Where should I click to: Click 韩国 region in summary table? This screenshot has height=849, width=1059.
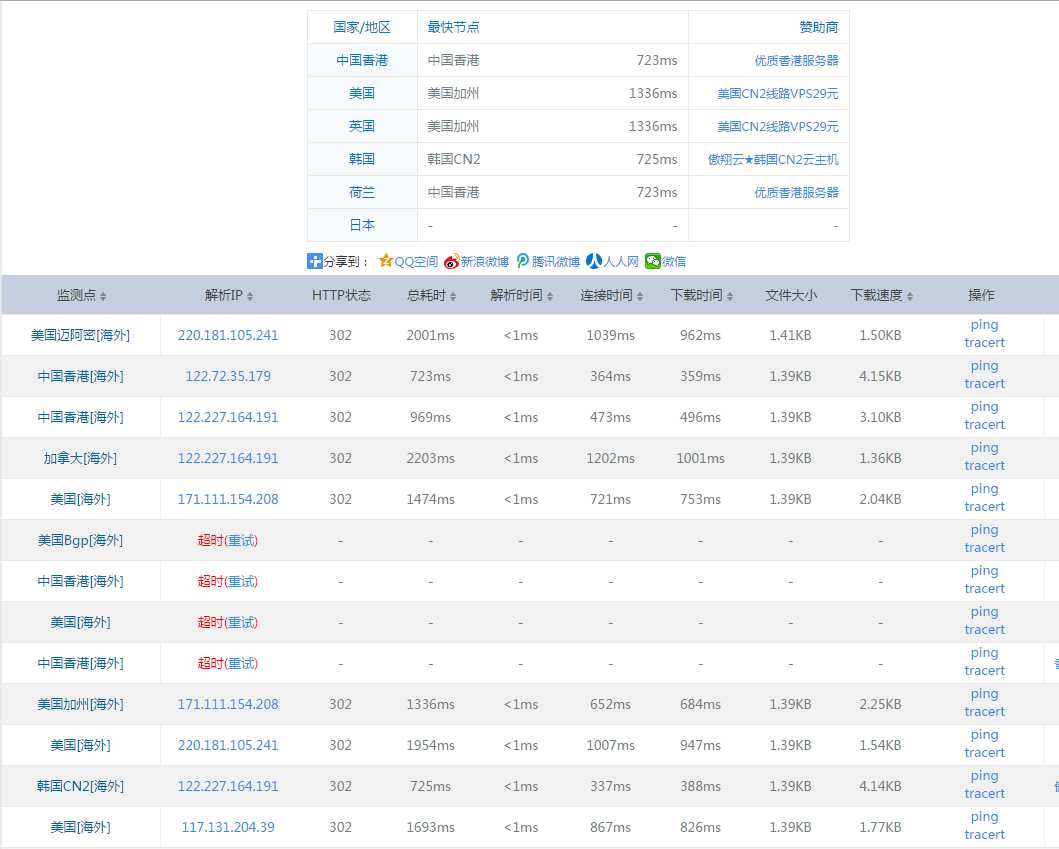point(362,159)
